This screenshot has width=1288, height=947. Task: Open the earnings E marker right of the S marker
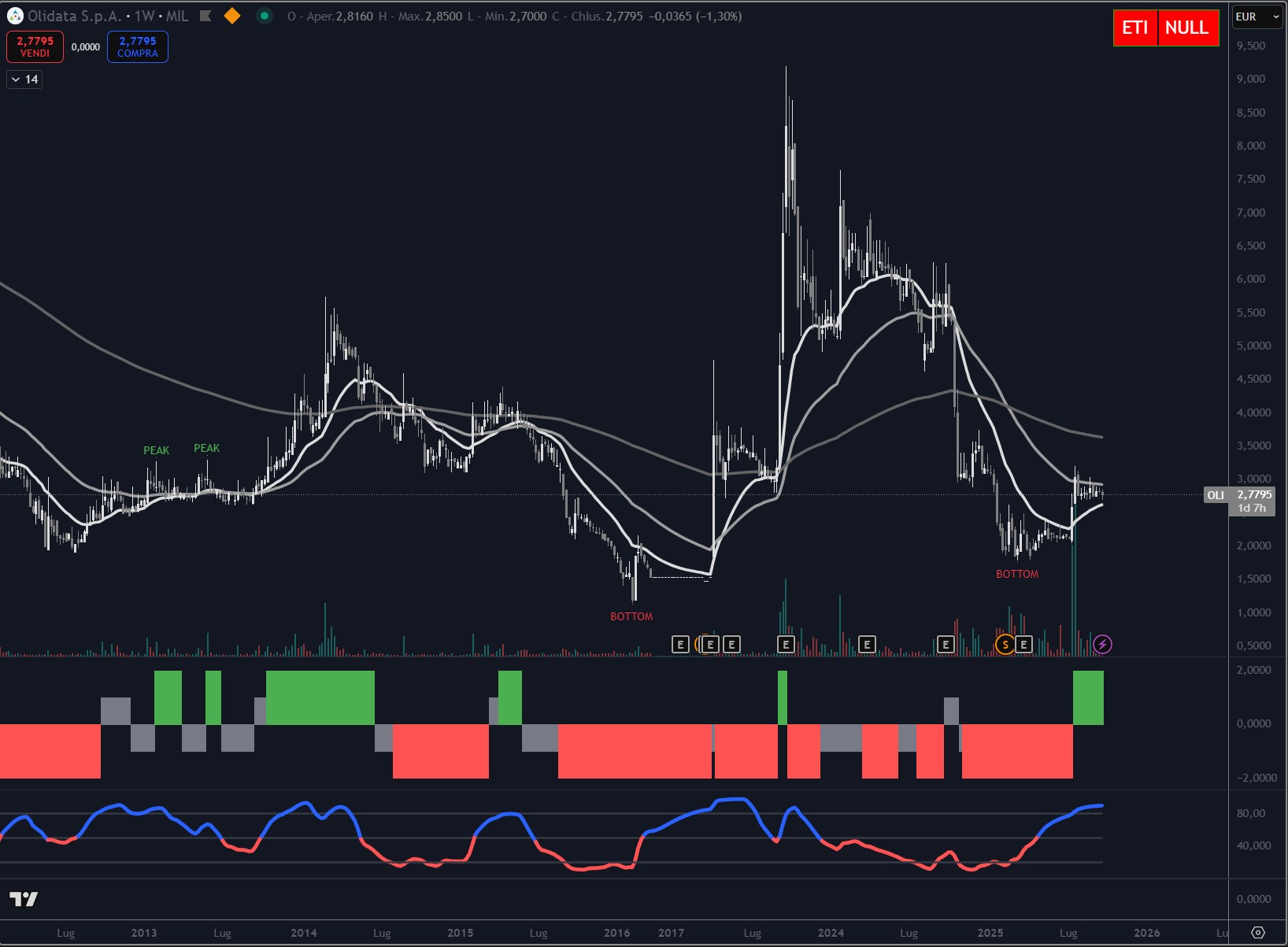pos(1023,645)
